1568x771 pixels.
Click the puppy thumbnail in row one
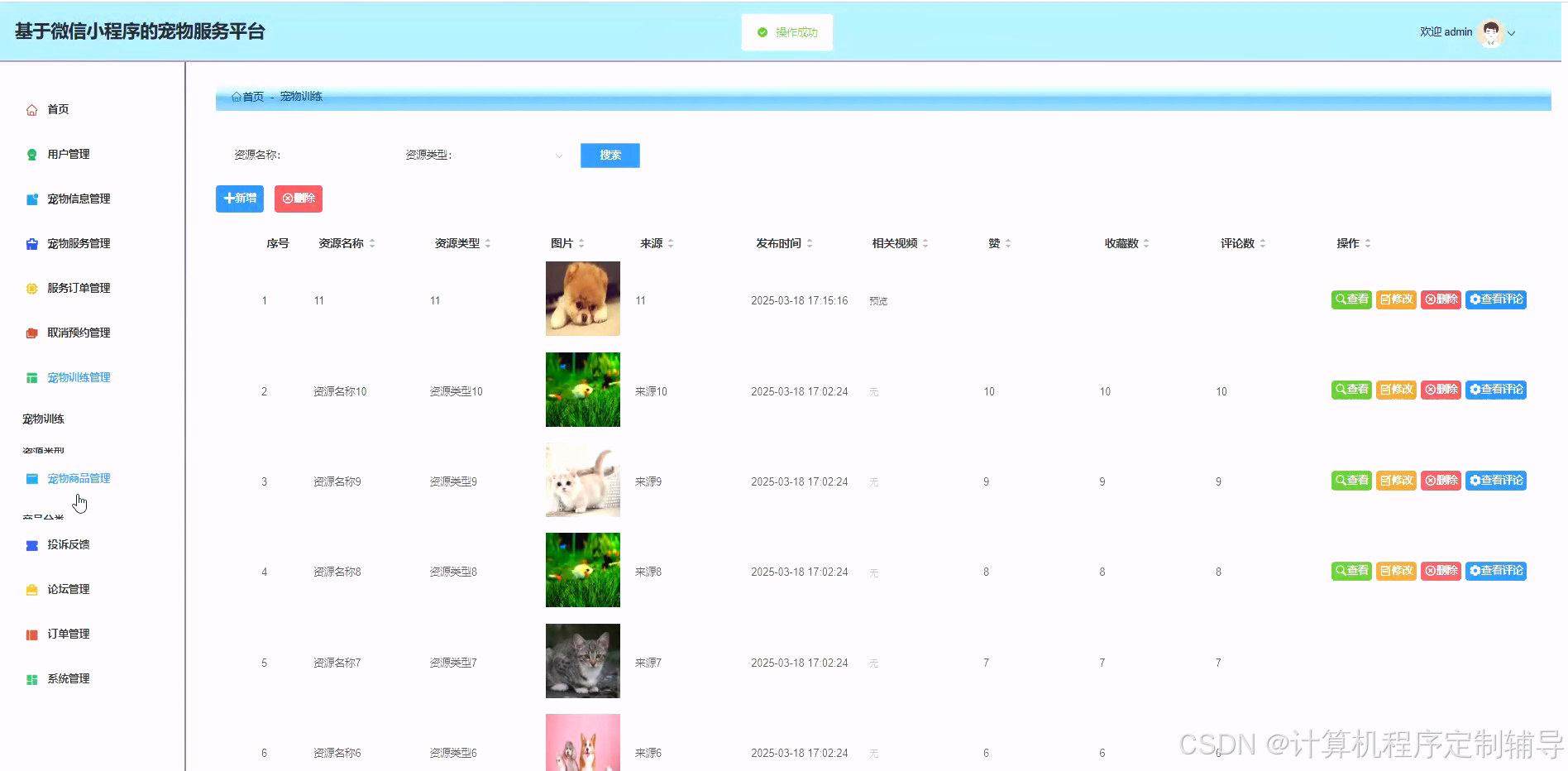(582, 299)
